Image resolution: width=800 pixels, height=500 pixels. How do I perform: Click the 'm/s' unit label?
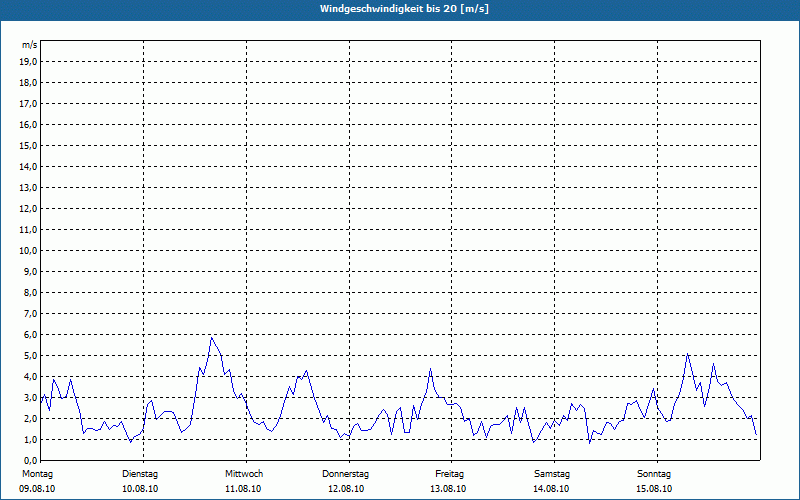(x=29, y=45)
